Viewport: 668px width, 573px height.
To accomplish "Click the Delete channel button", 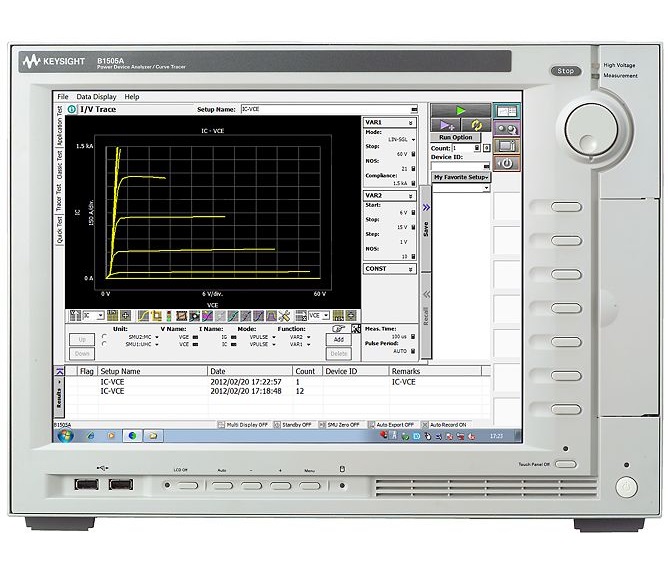I will pos(339,354).
